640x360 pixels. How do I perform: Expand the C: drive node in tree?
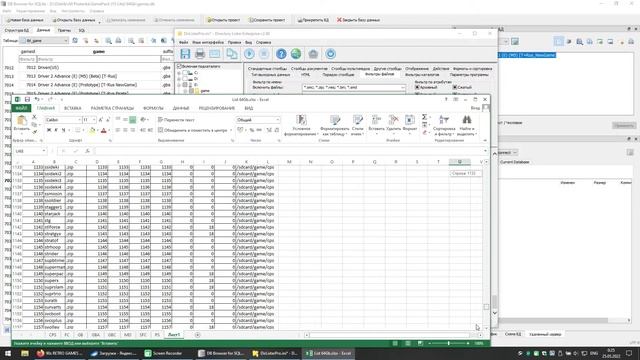click(179, 73)
